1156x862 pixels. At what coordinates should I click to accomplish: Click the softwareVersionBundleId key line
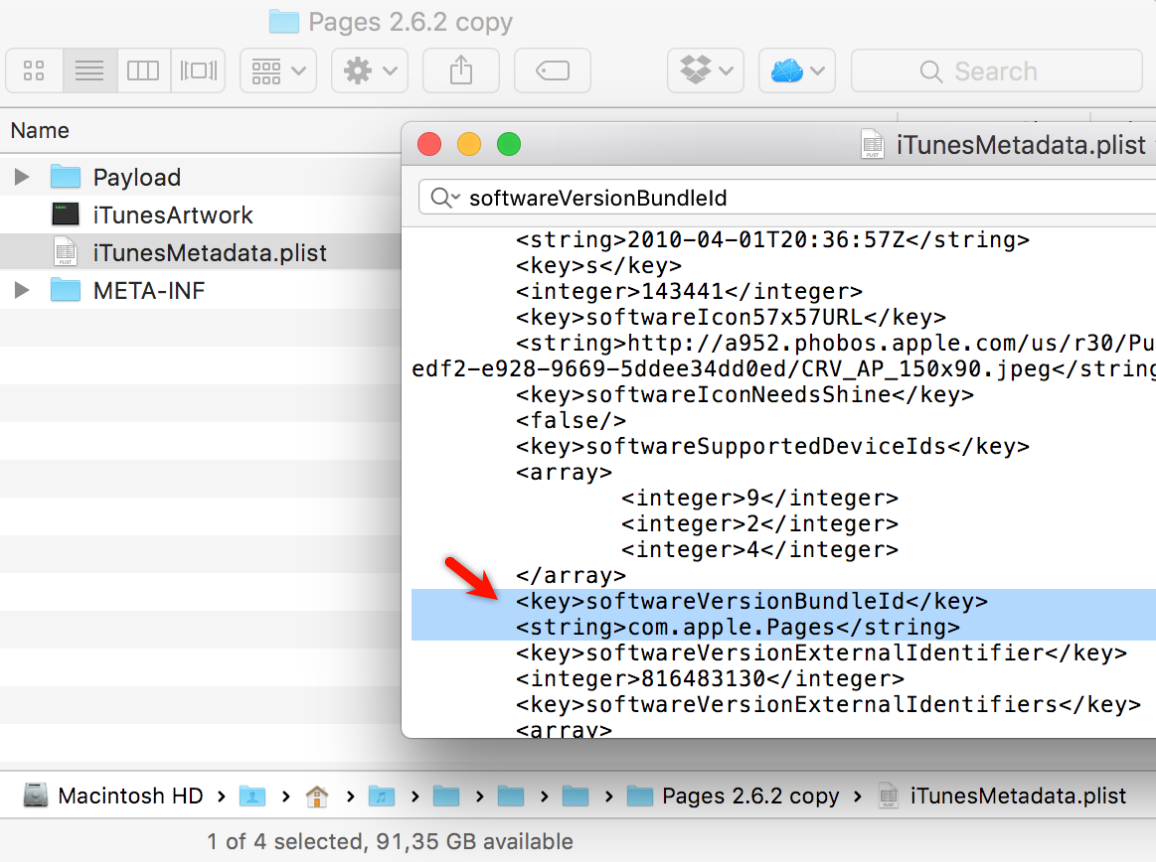(751, 602)
